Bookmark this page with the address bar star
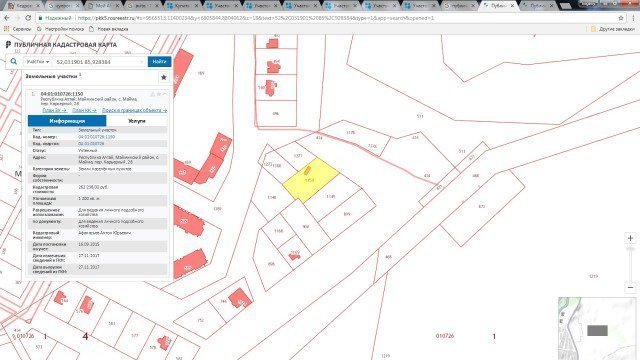The image size is (640, 360). (621, 18)
